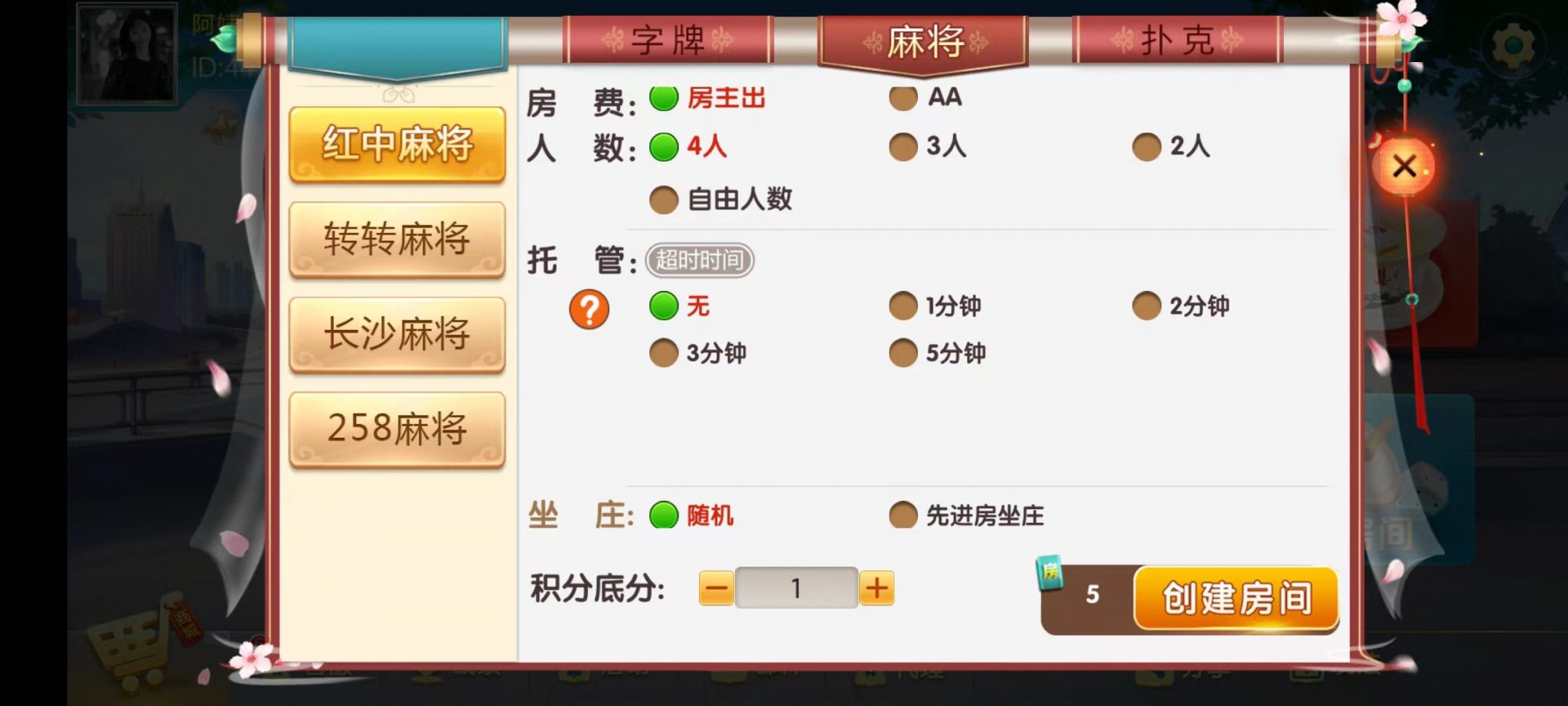Image resolution: width=1568 pixels, height=706 pixels.
Task: Switch to the 字牌 tab
Action: click(x=668, y=40)
